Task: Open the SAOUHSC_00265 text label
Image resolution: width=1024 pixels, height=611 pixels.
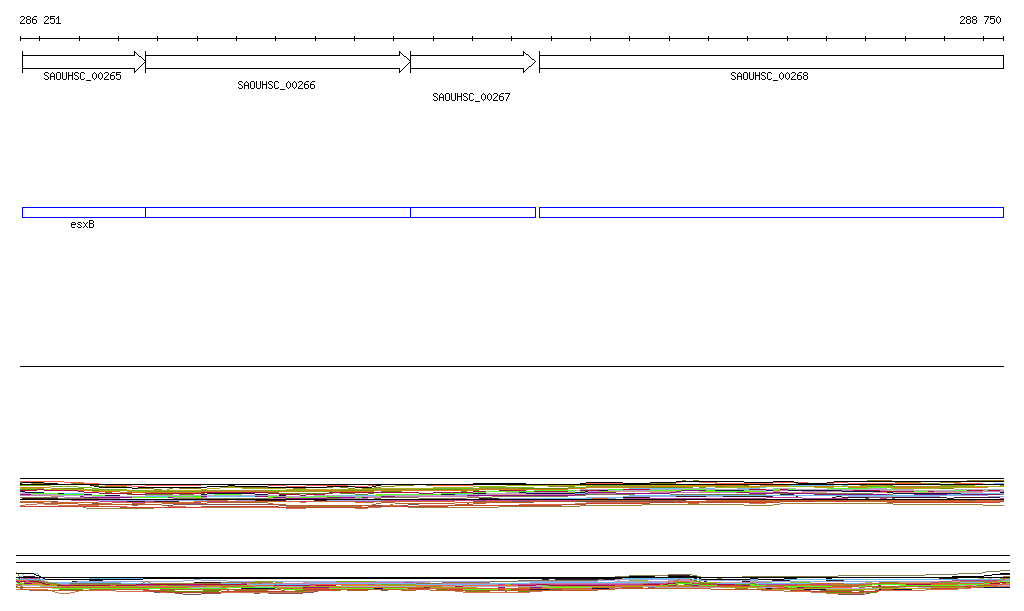Action: (x=82, y=77)
